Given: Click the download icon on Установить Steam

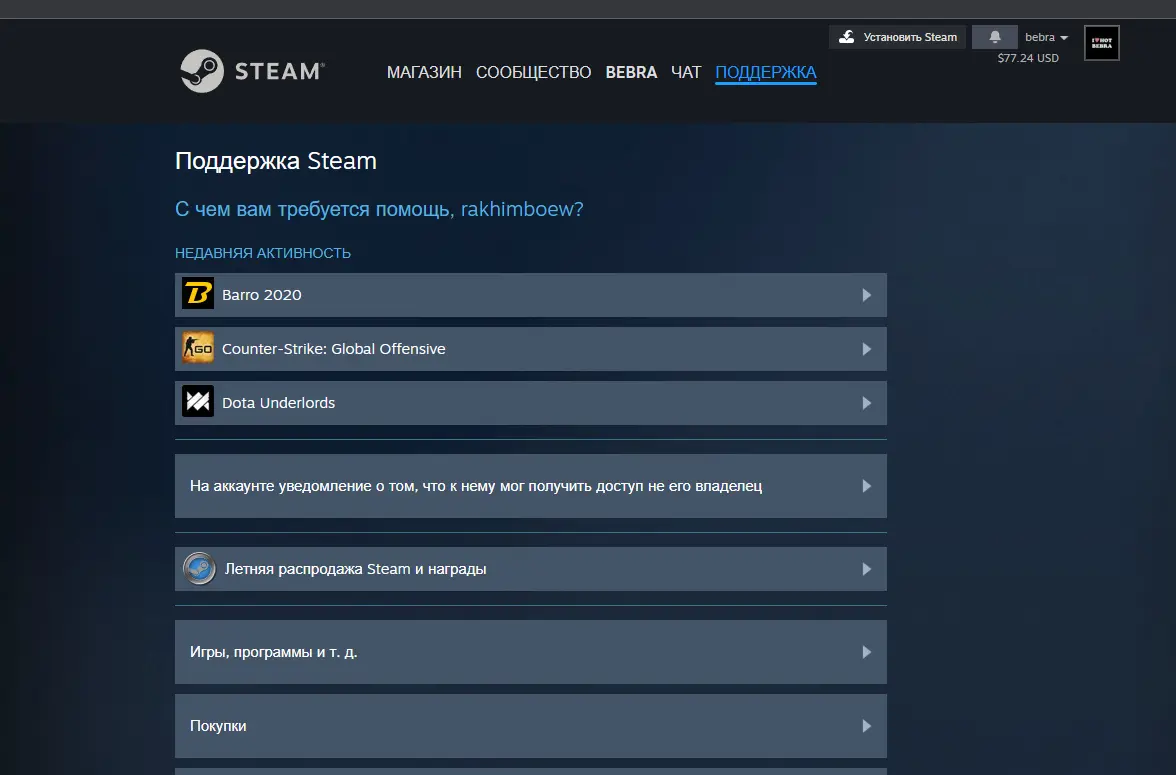Looking at the screenshot, I should coord(847,37).
